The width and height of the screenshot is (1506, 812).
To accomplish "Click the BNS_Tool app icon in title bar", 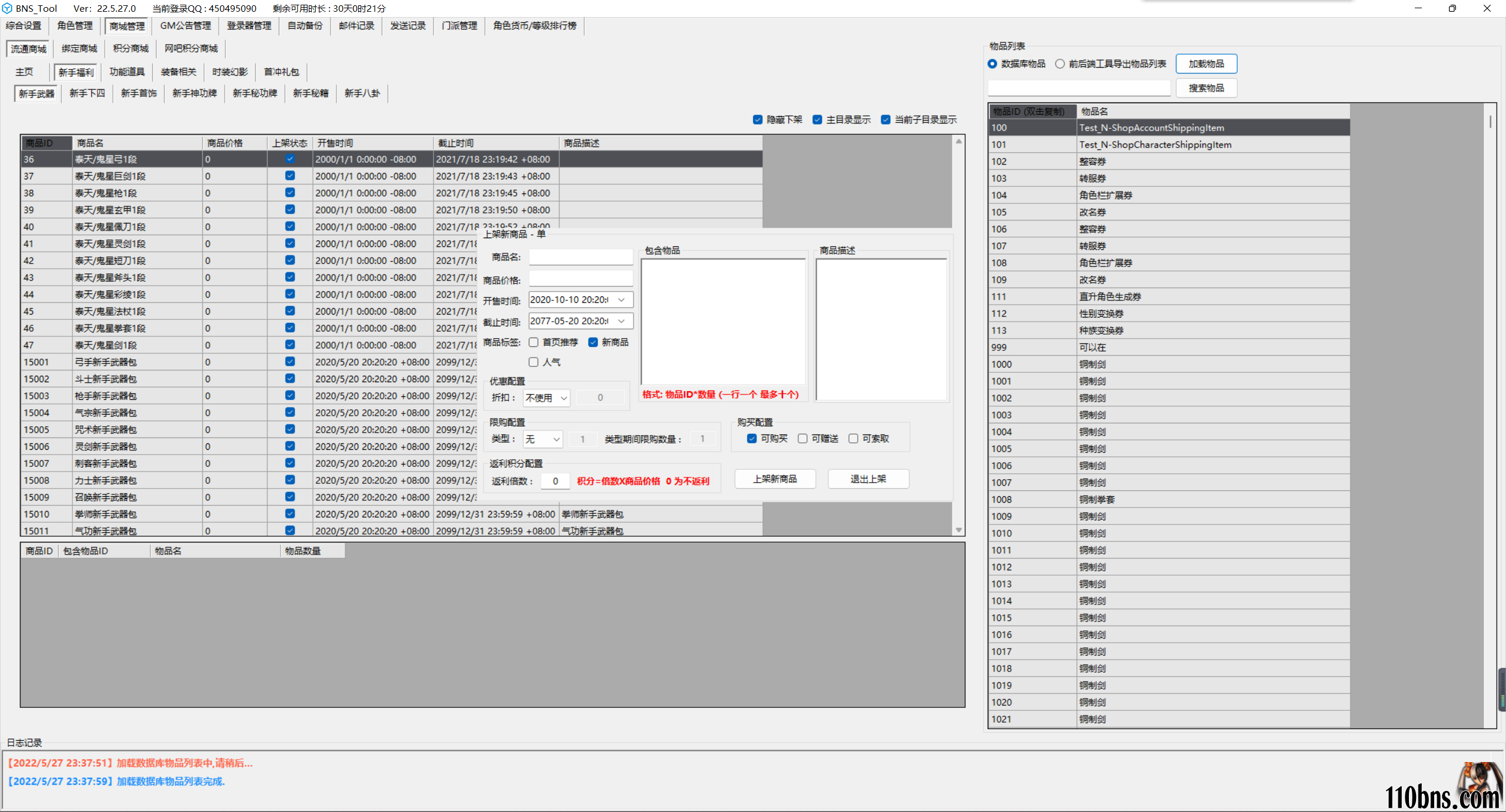I will tap(7, 8).
